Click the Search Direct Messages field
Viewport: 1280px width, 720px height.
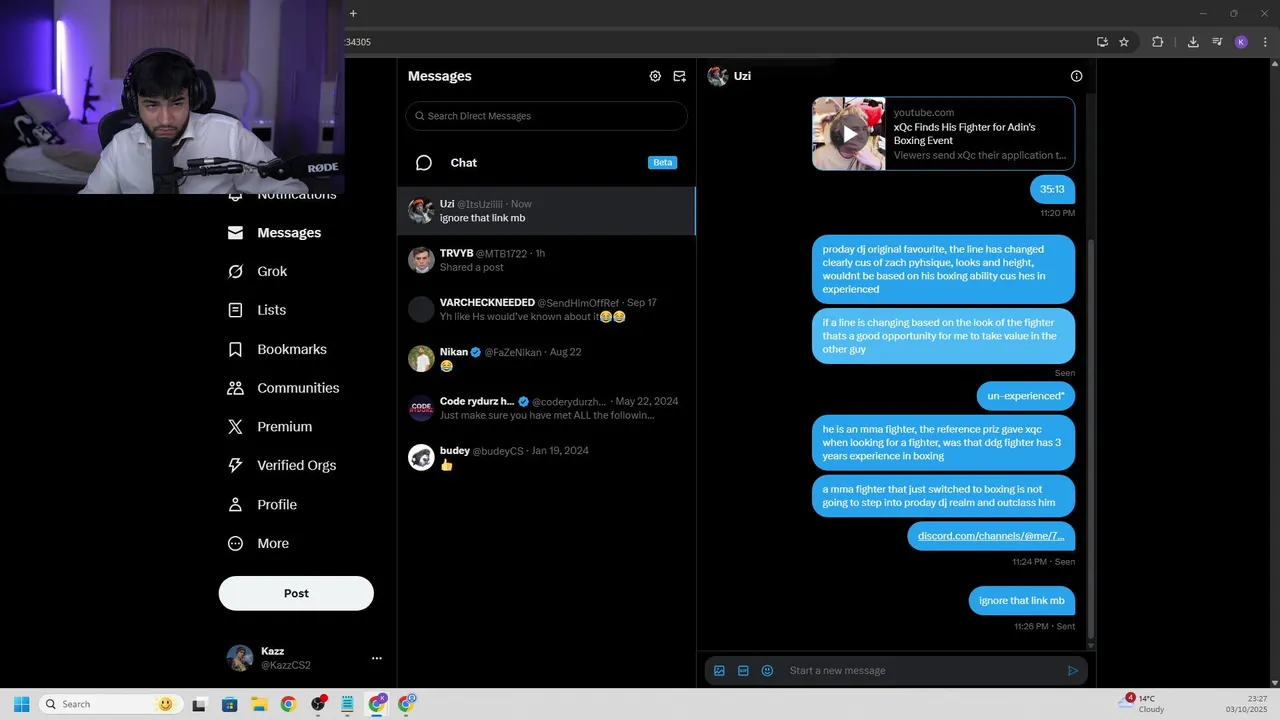point(546,116)
